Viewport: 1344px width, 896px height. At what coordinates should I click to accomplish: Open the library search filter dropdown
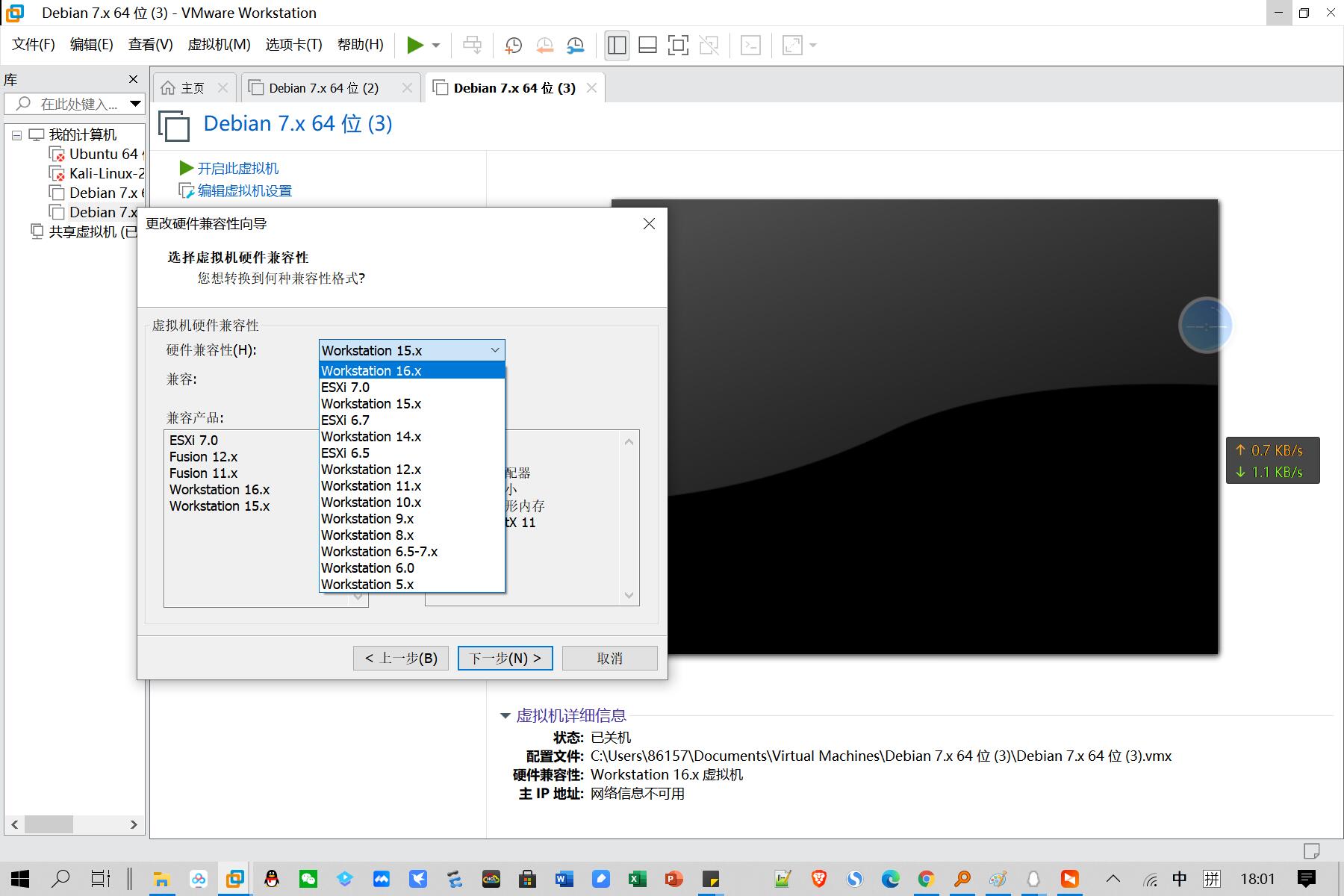click(x=135, y=104)
